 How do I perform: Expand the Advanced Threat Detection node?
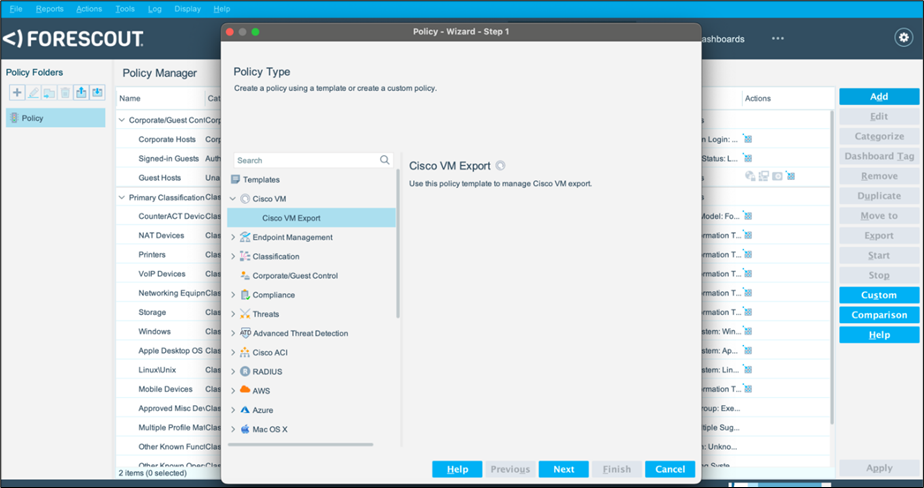point(233,333)
